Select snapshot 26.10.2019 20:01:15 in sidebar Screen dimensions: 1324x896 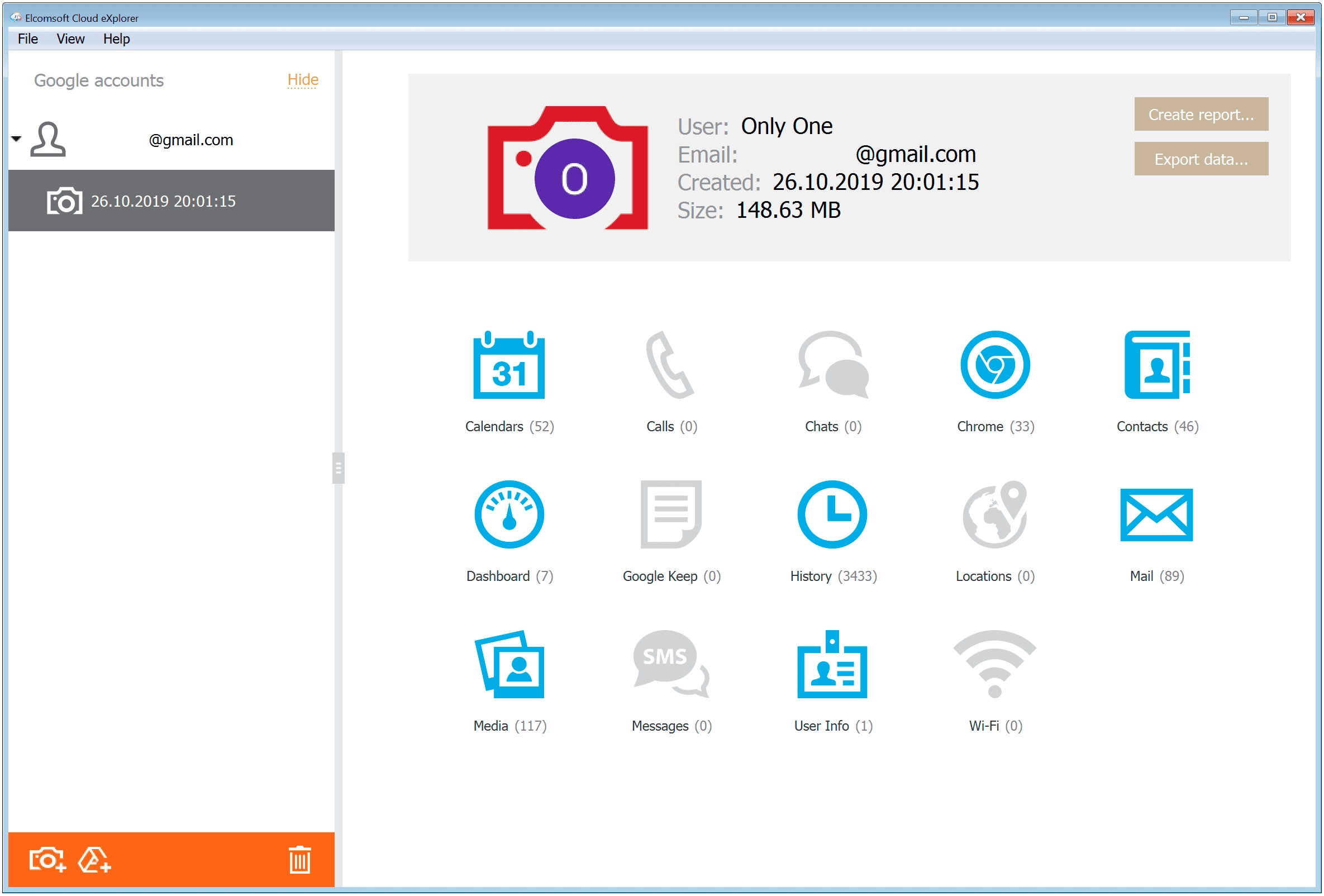171,201
